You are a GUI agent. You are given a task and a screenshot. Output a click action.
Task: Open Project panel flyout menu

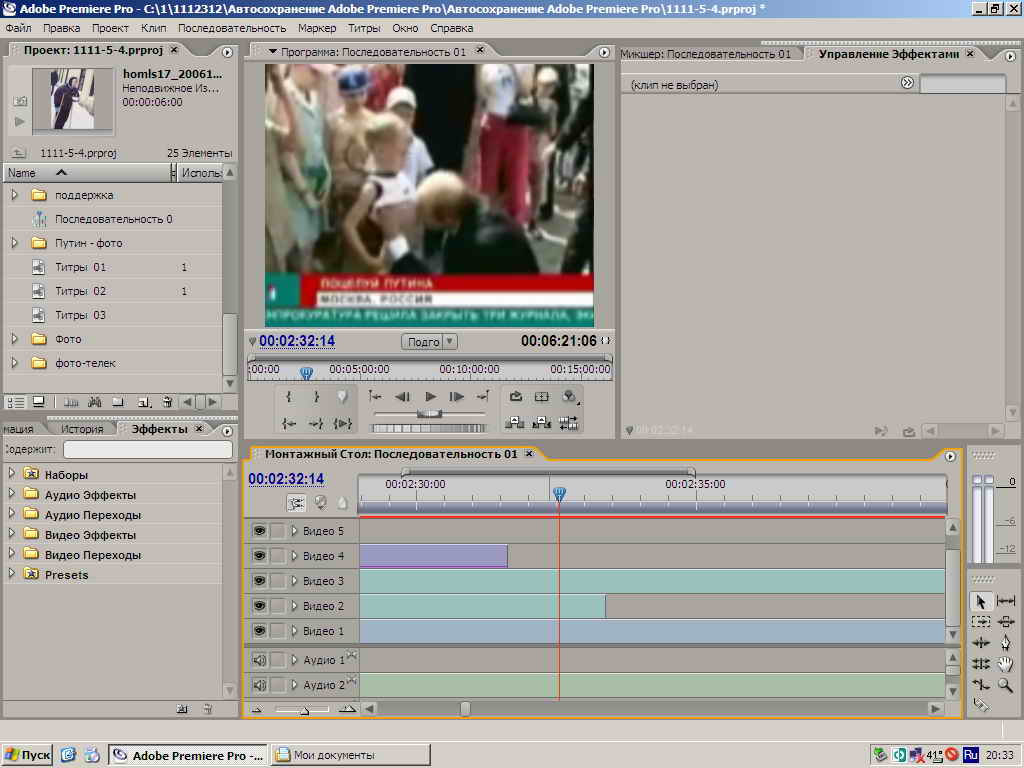click(x=227, y=52)
